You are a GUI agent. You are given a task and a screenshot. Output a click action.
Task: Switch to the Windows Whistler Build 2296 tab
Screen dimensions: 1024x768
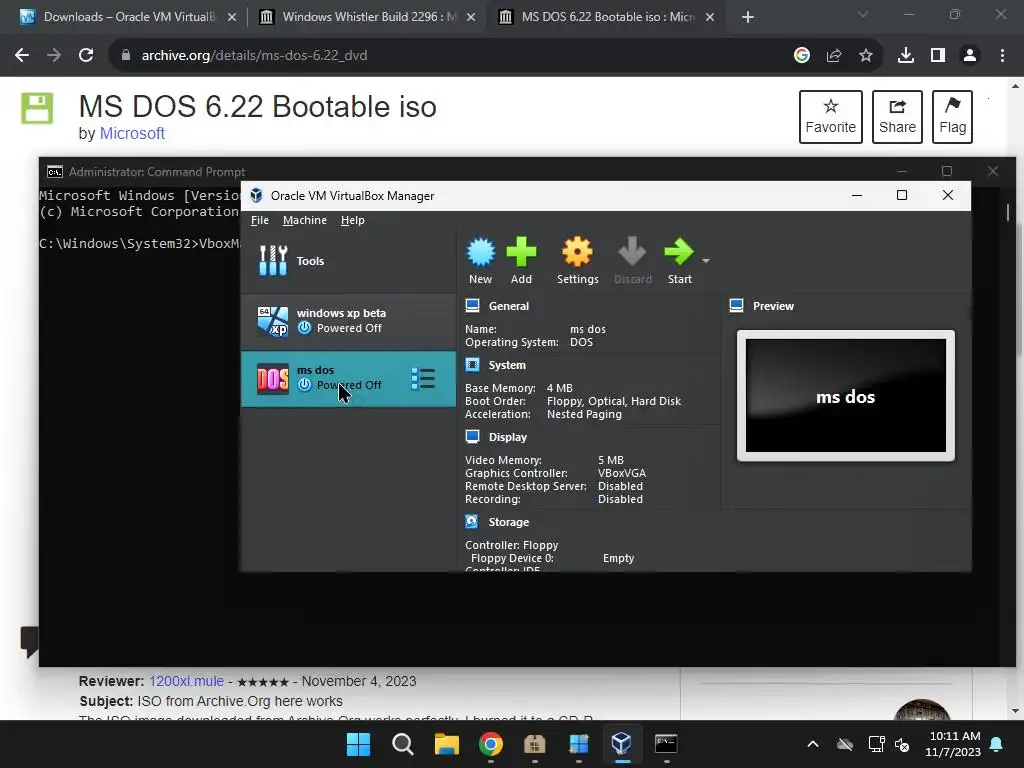pyautogui.click(x=369, y=17)
